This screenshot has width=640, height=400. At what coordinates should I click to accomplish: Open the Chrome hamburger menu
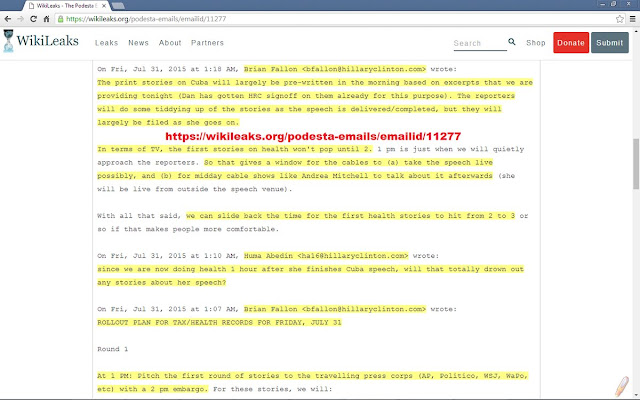click(x=633, y=19)
